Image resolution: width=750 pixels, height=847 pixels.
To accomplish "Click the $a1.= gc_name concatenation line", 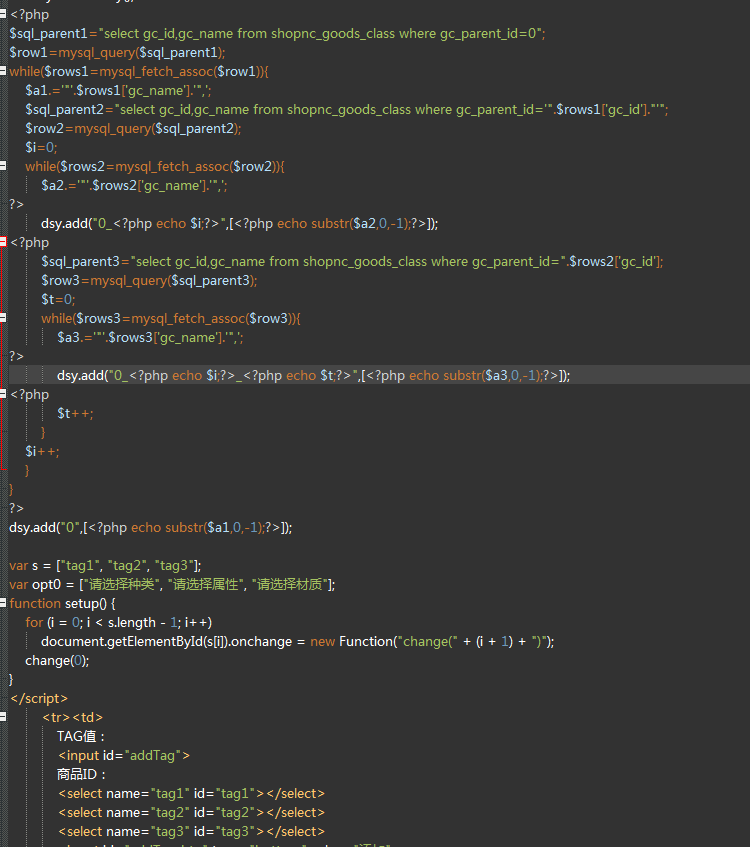I will click(x=118, y=90).
